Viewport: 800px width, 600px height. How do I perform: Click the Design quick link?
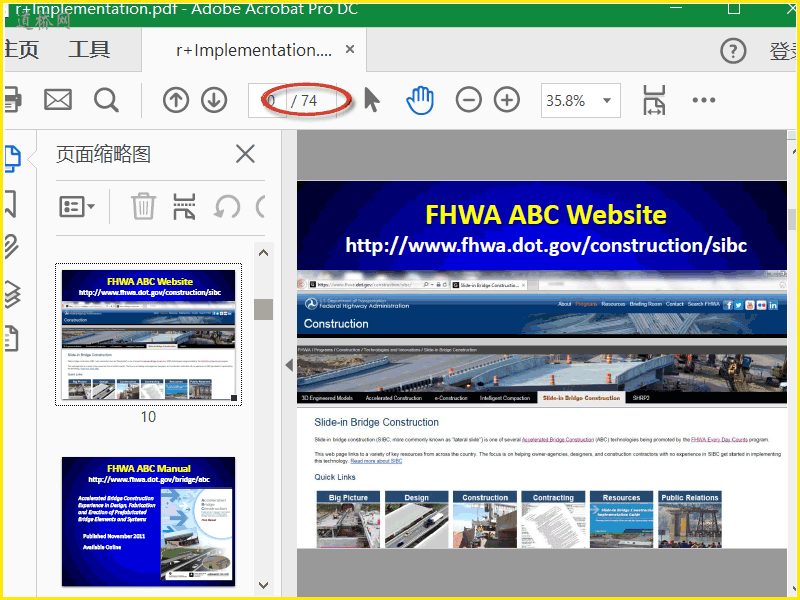[416, 519]
